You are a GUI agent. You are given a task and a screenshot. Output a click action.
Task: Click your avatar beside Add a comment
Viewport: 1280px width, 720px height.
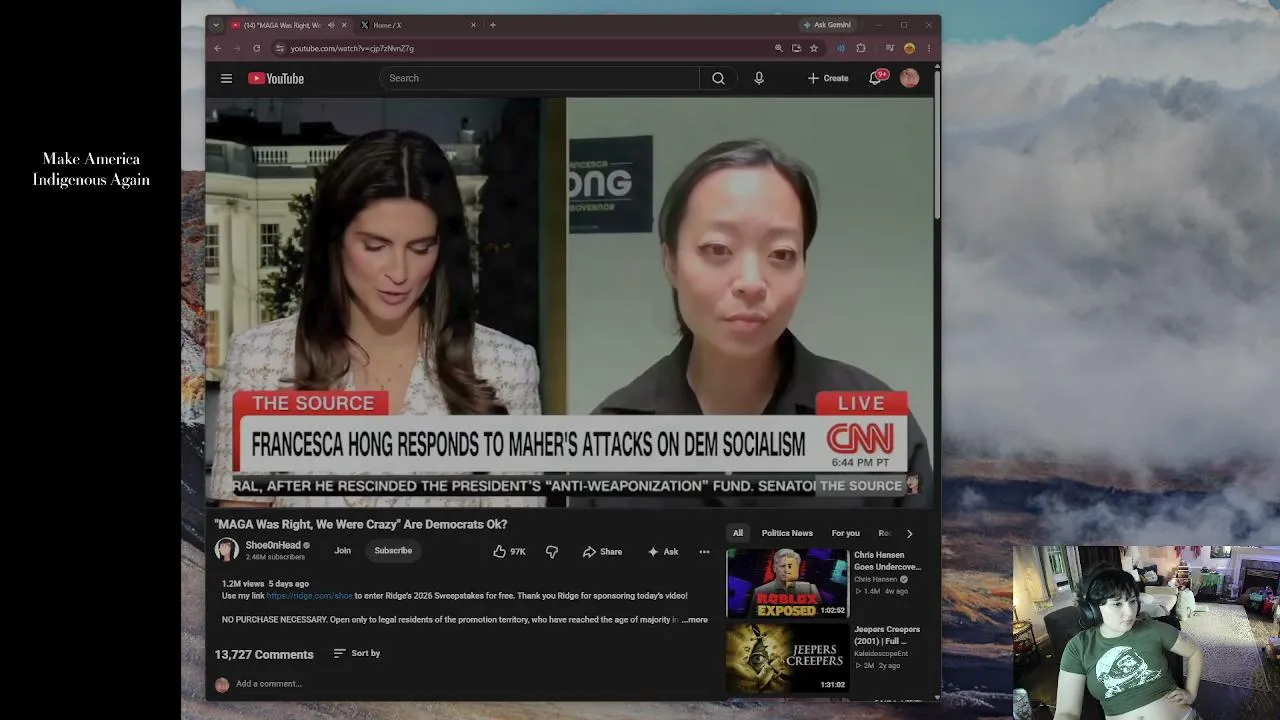pos(222,684)
